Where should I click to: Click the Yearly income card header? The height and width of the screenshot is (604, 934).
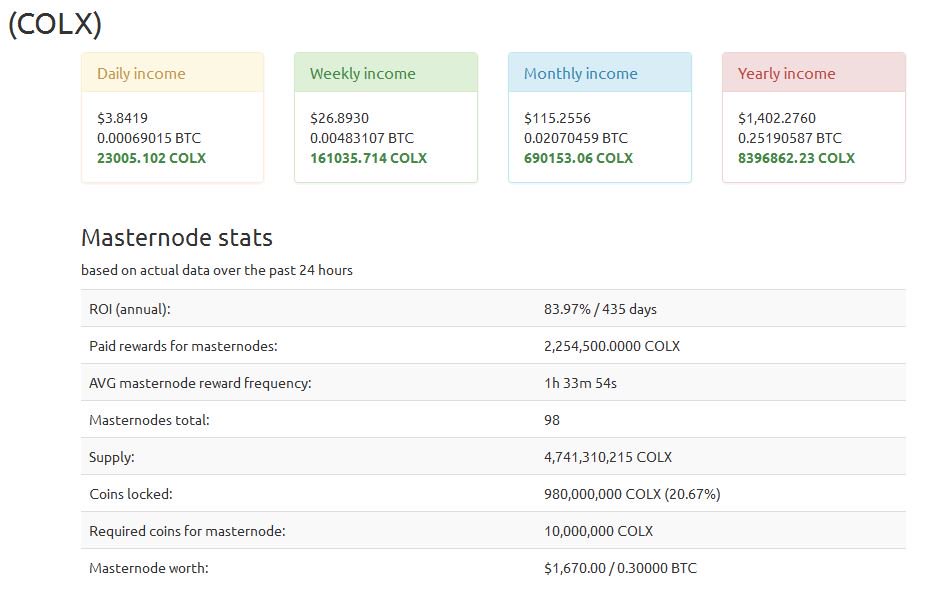point(785,73)
